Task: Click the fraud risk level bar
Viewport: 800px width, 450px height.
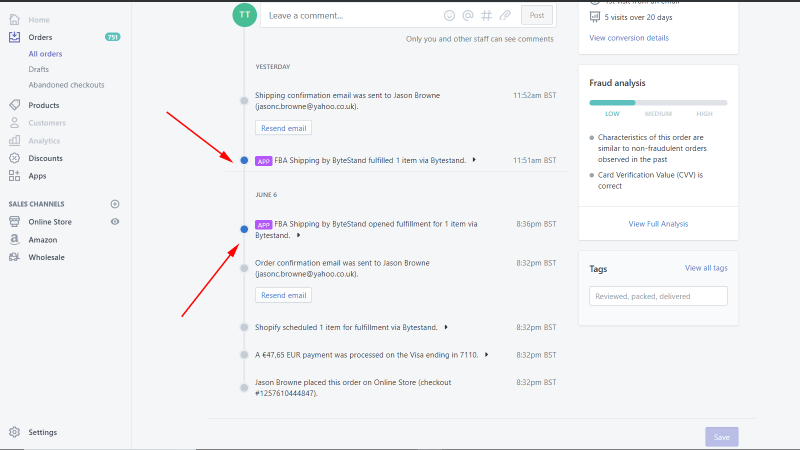Action: 658,103
